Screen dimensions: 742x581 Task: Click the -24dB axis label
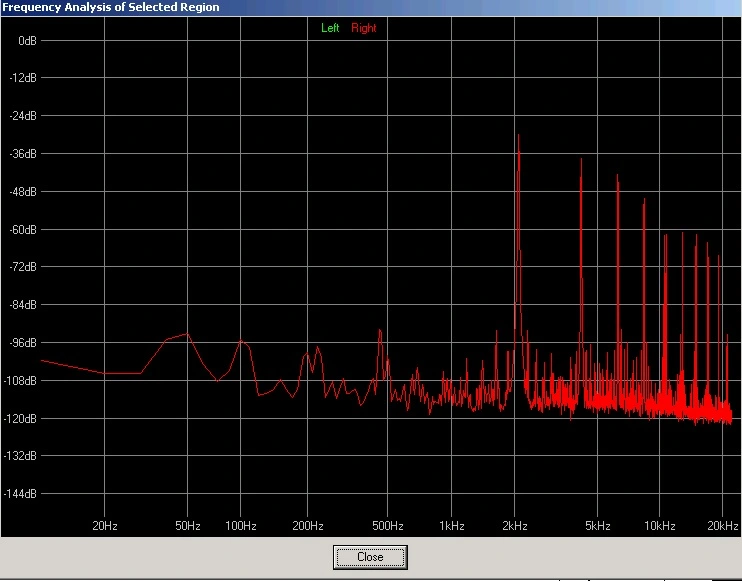click(x=23, y=115)
